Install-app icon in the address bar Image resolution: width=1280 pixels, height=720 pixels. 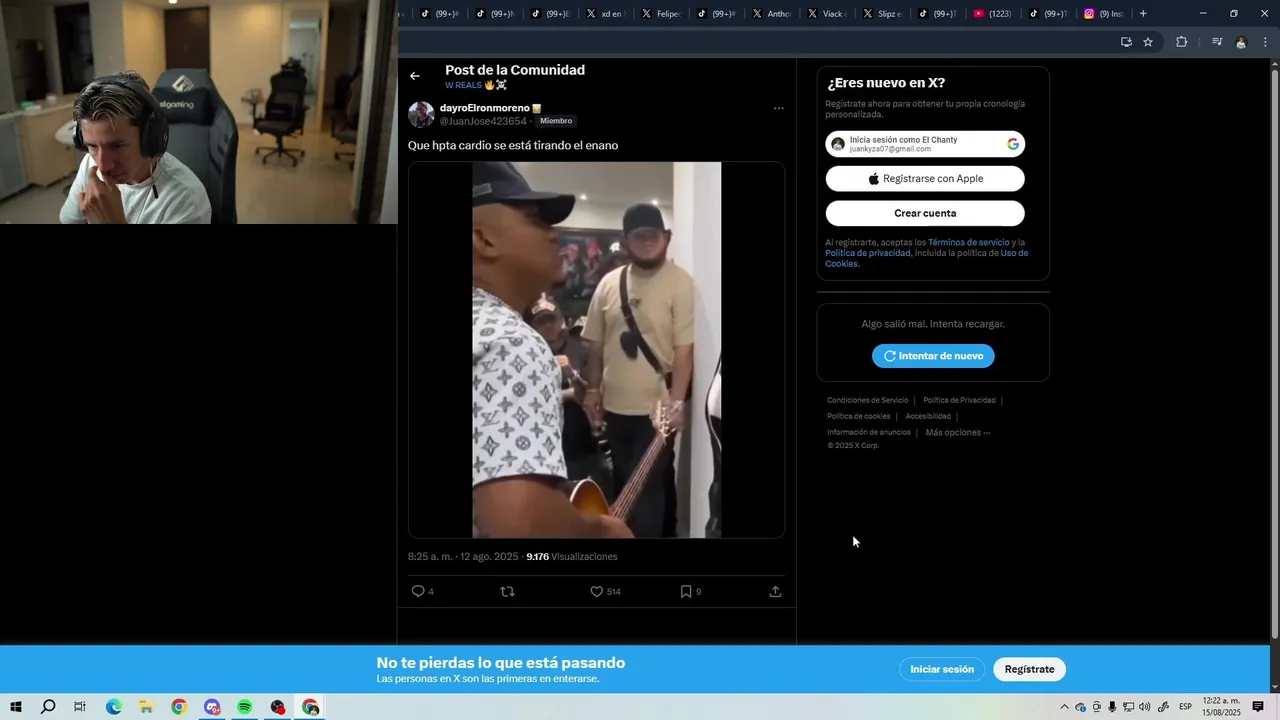tap(1126, 42)
